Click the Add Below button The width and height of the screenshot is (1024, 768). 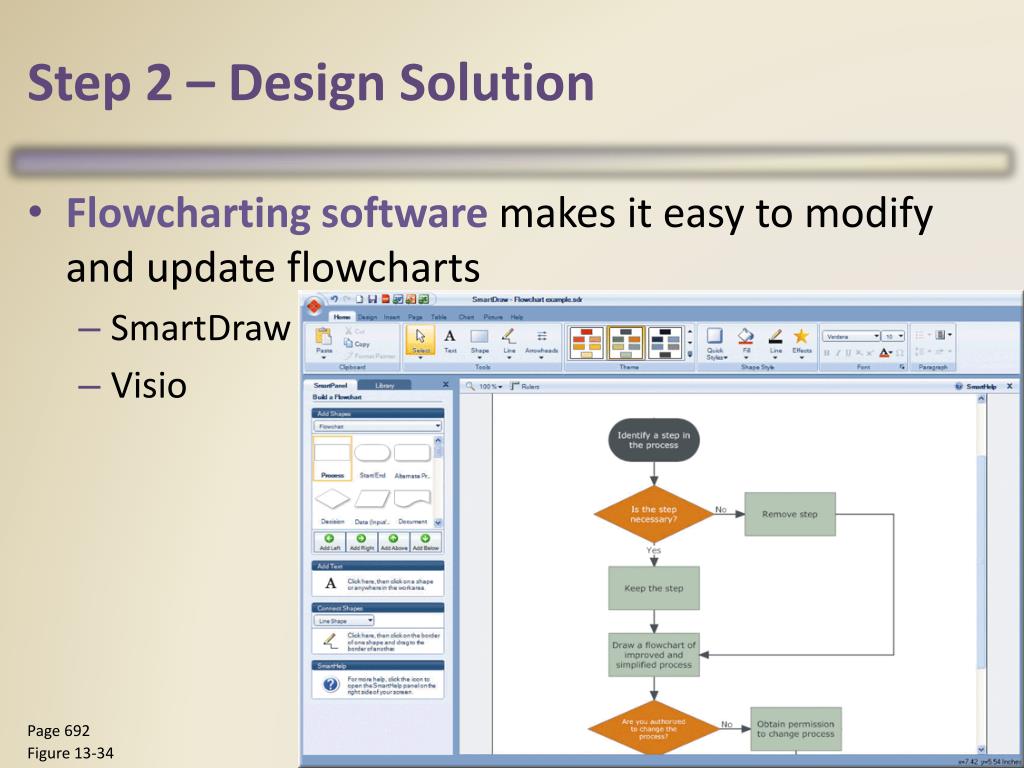pyautogui.click(x=426, y=542)
